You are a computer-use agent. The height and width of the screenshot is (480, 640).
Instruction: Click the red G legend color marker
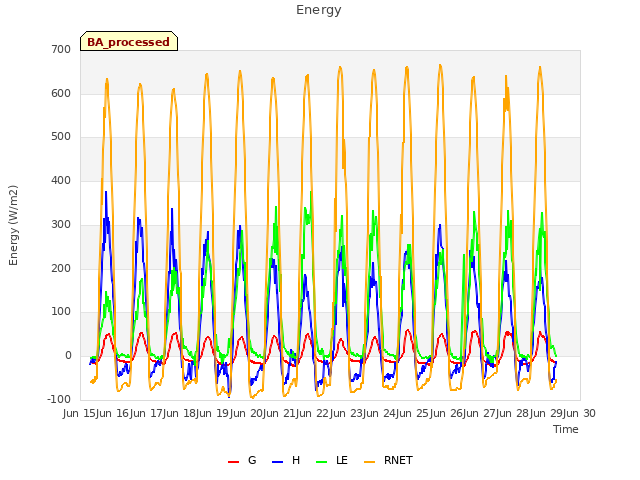233,462
